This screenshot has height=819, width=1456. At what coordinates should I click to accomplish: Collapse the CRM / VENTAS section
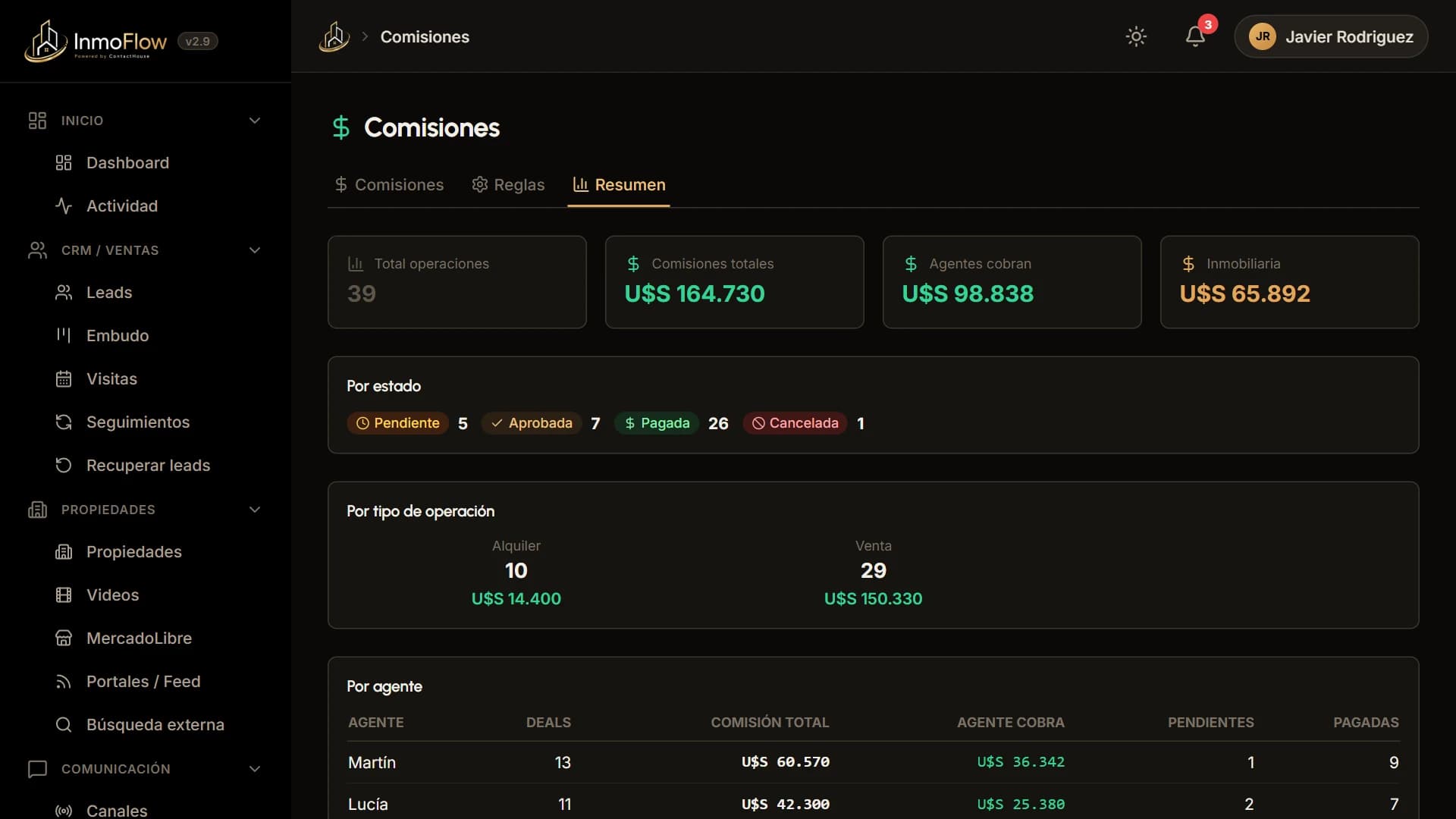[144, 250]
